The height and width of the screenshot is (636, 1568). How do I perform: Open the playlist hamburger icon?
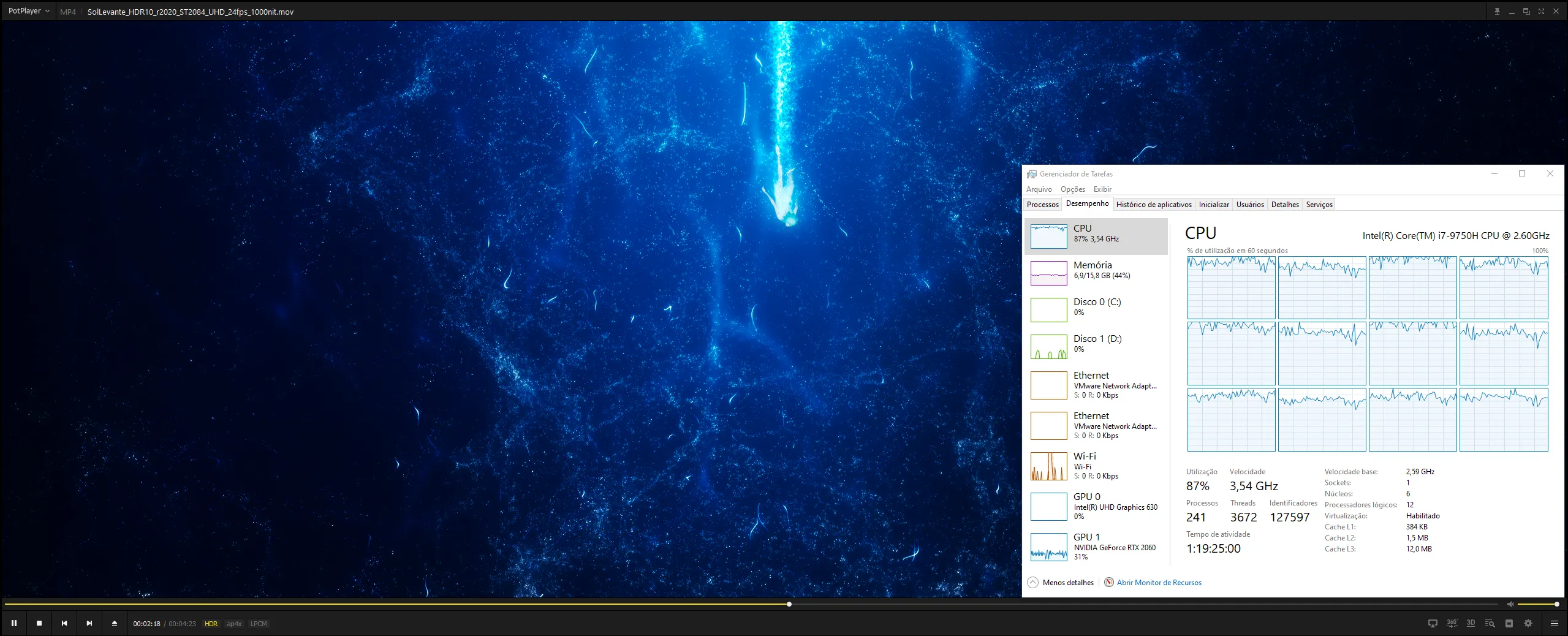point(1554,623)
